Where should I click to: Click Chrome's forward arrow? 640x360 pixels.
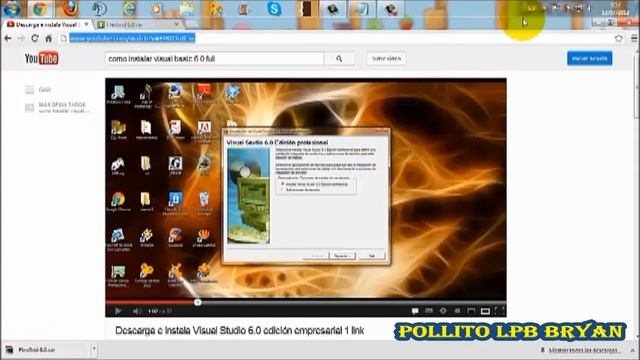click(21, 38)
